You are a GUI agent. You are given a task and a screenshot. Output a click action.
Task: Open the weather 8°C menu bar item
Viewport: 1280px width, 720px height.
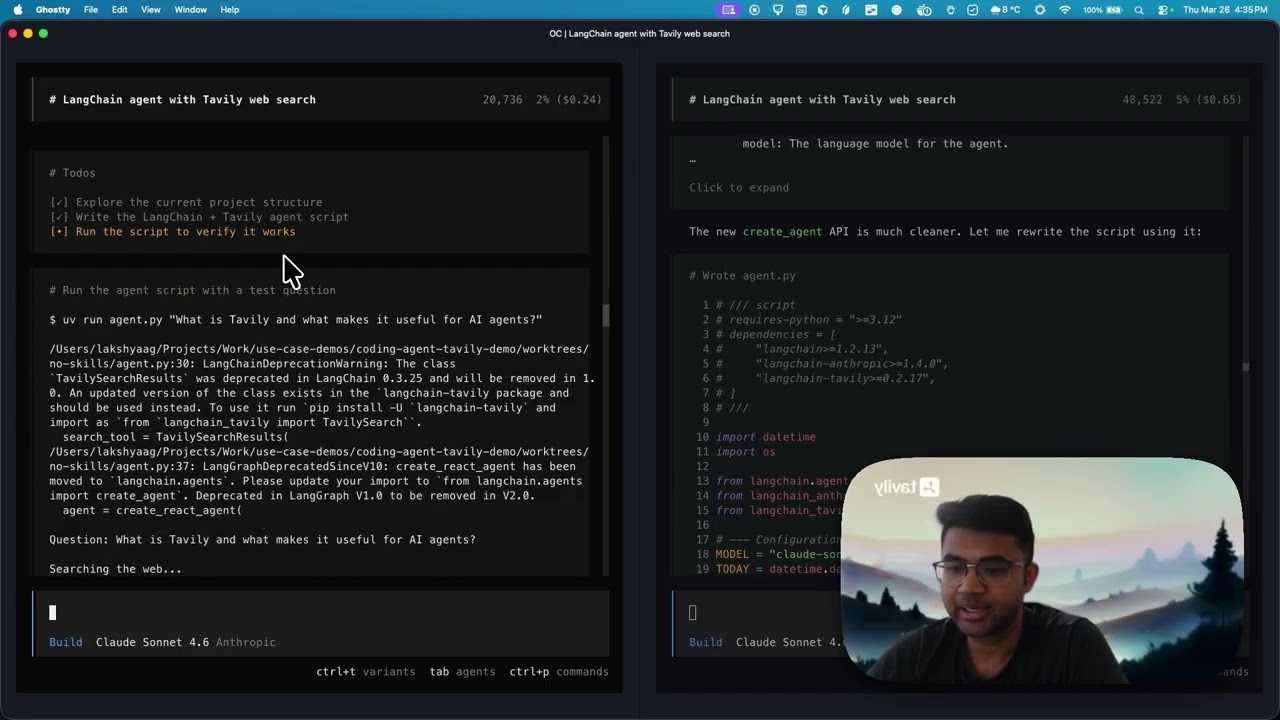tap(1005, 10)
